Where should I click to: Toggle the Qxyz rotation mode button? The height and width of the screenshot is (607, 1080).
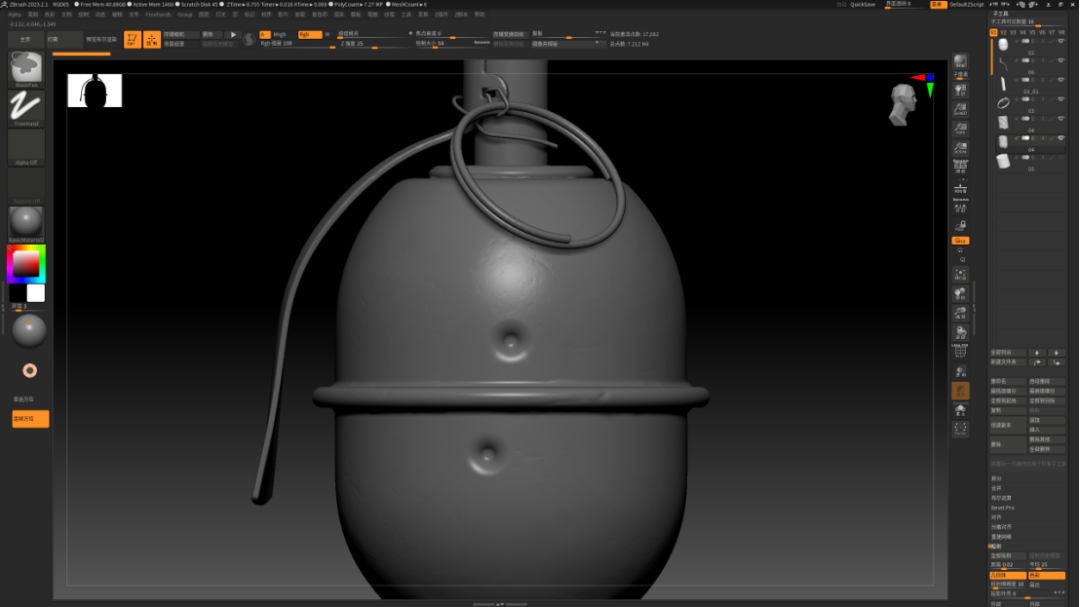click(x=960, y=240)
